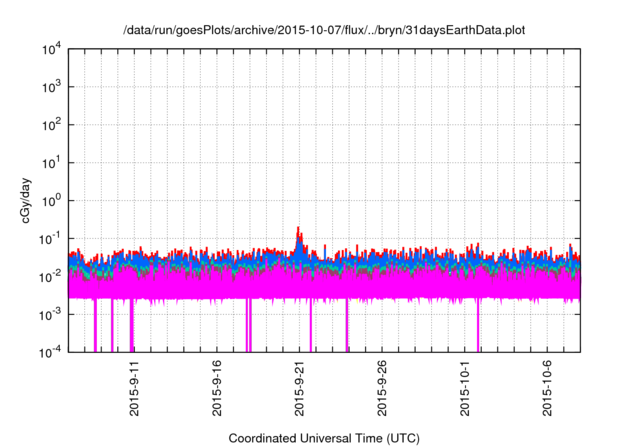The width and height of the screenshot is (640, 448).
Task: Click the 10^-3 y-axis tick label
Action: (x=50, y=315)
